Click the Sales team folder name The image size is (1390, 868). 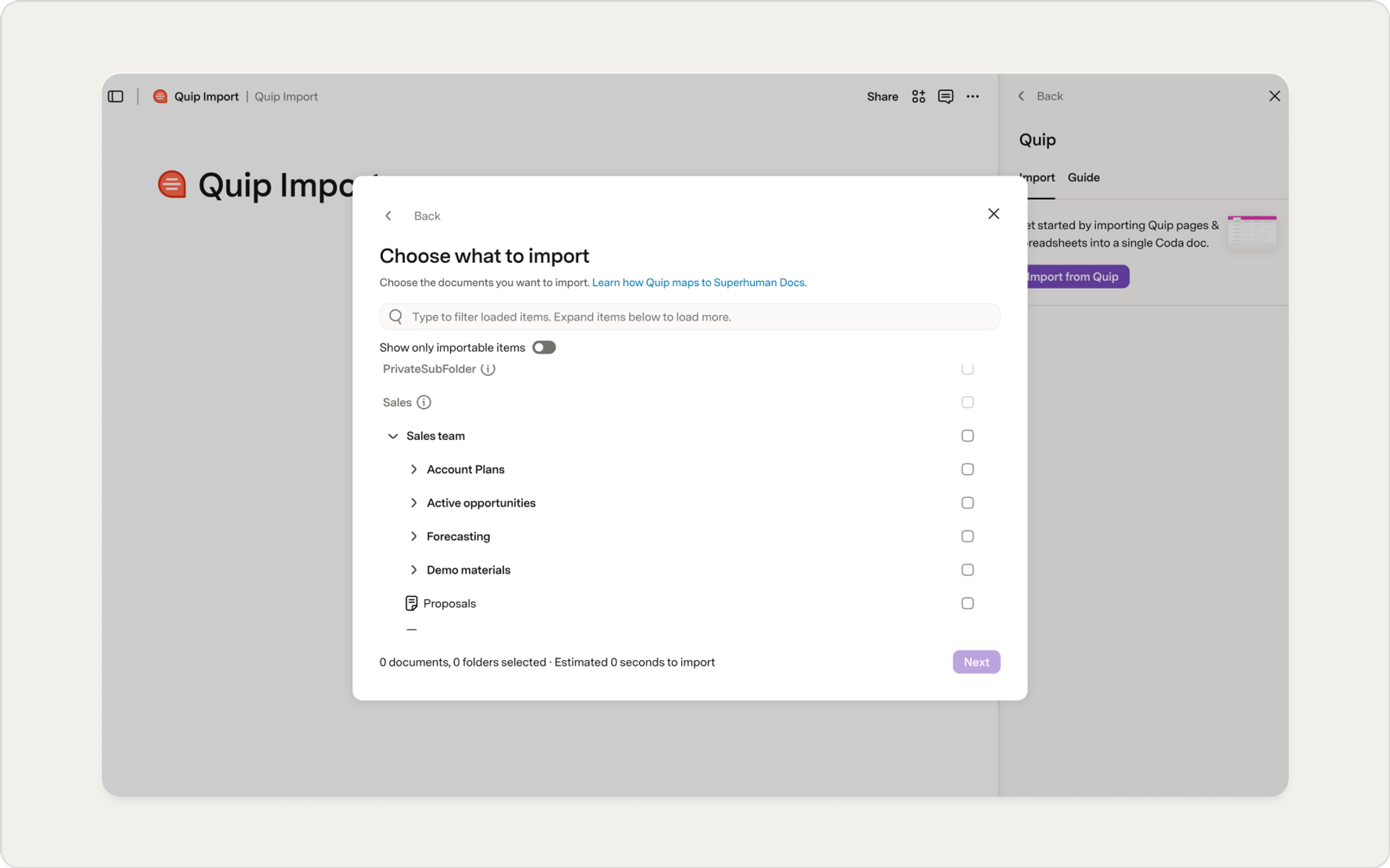[x=436, y=436]
